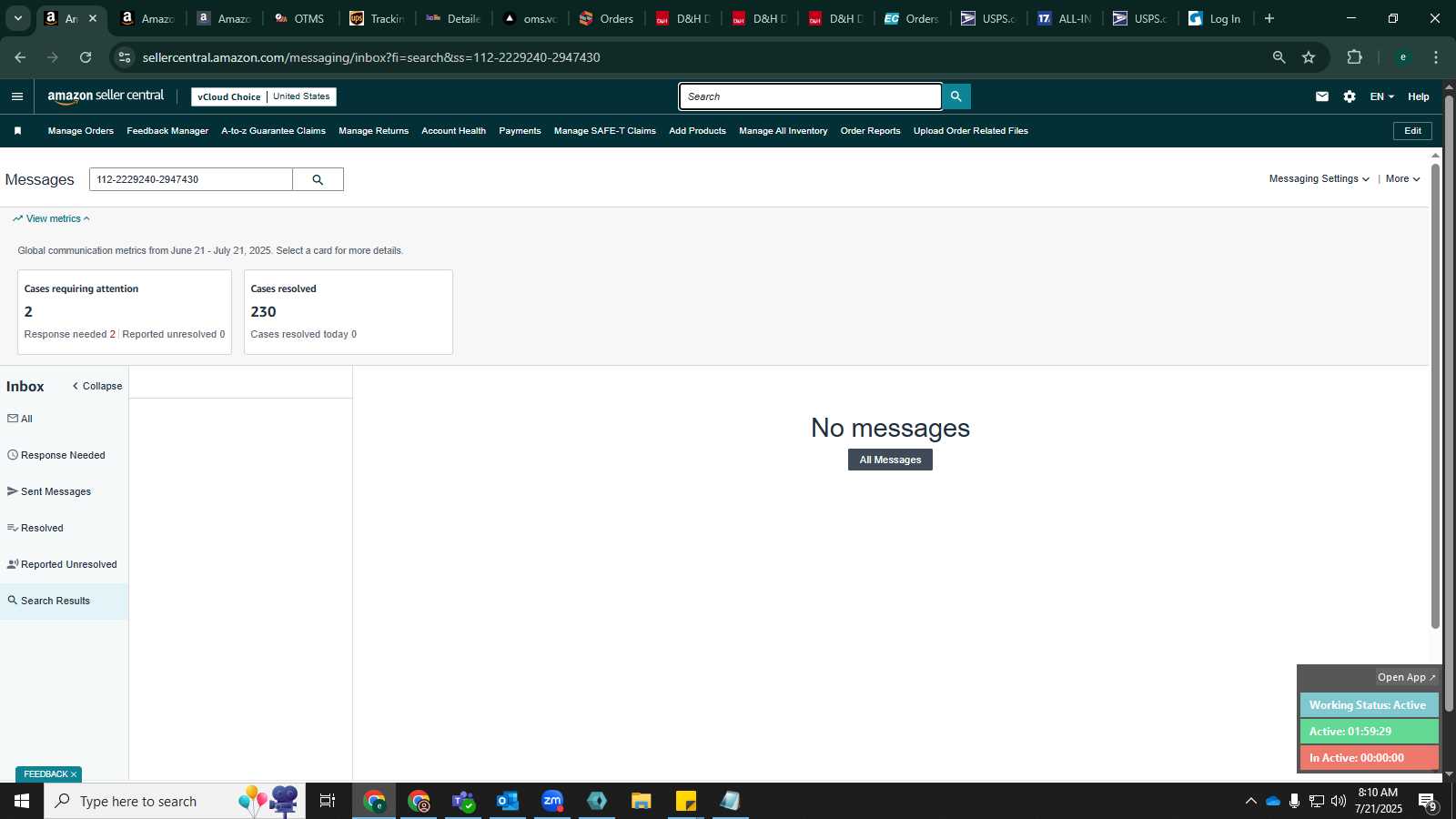Expand Messaging Settings dropdown
The width and height of the screenshot is (1456, 819).
coord(1319,179)
